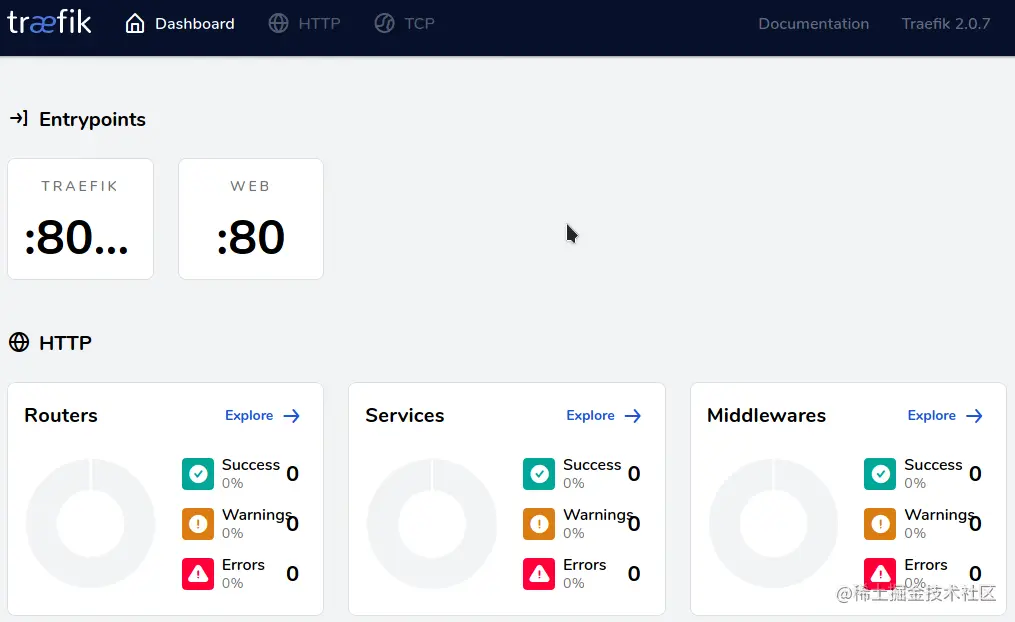Viewport: 1015px width, 622px height.
Task: Click the Services donut chart
Action: click(x=432, y=523)
